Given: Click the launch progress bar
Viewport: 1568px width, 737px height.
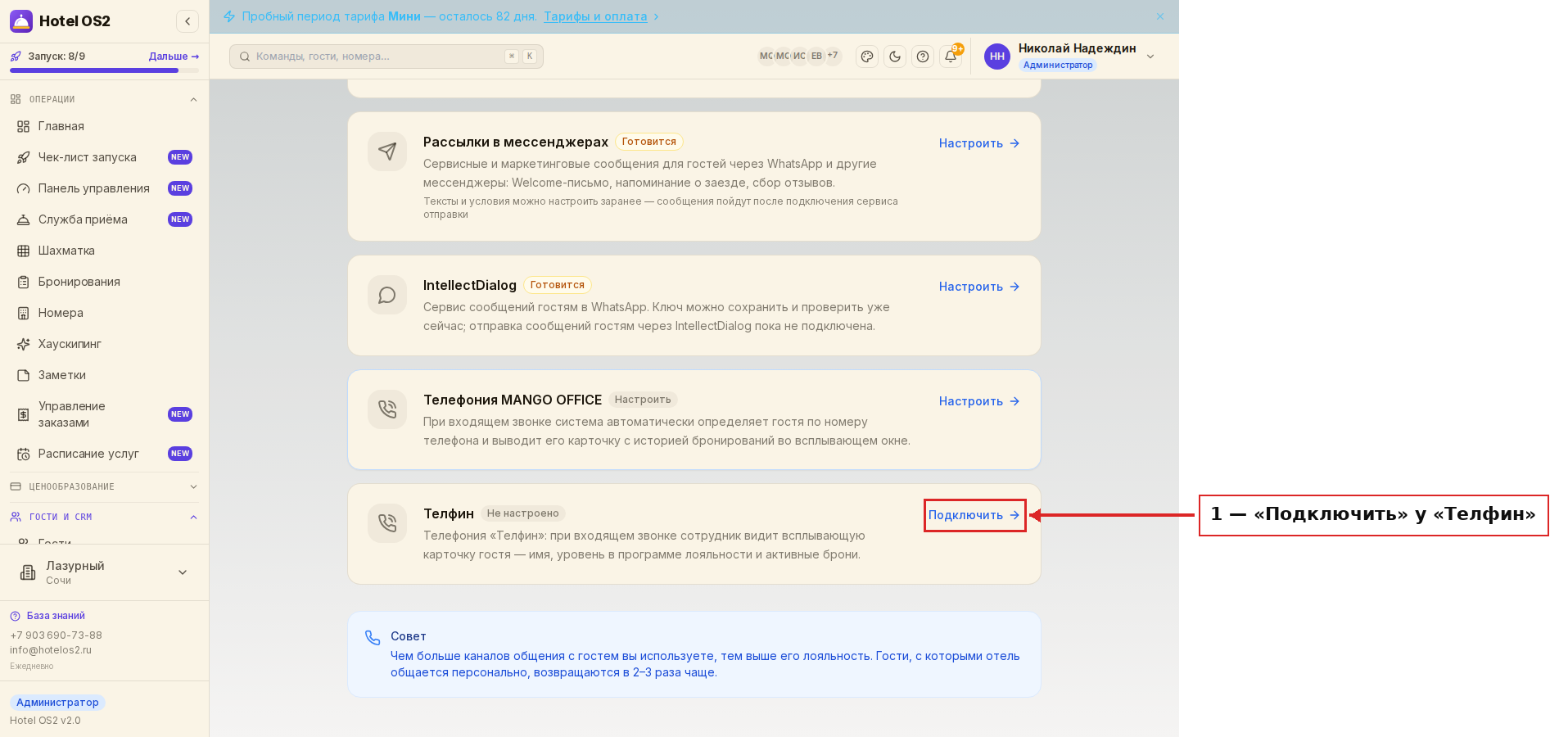Looking at the screenshot, I should 104,70.
